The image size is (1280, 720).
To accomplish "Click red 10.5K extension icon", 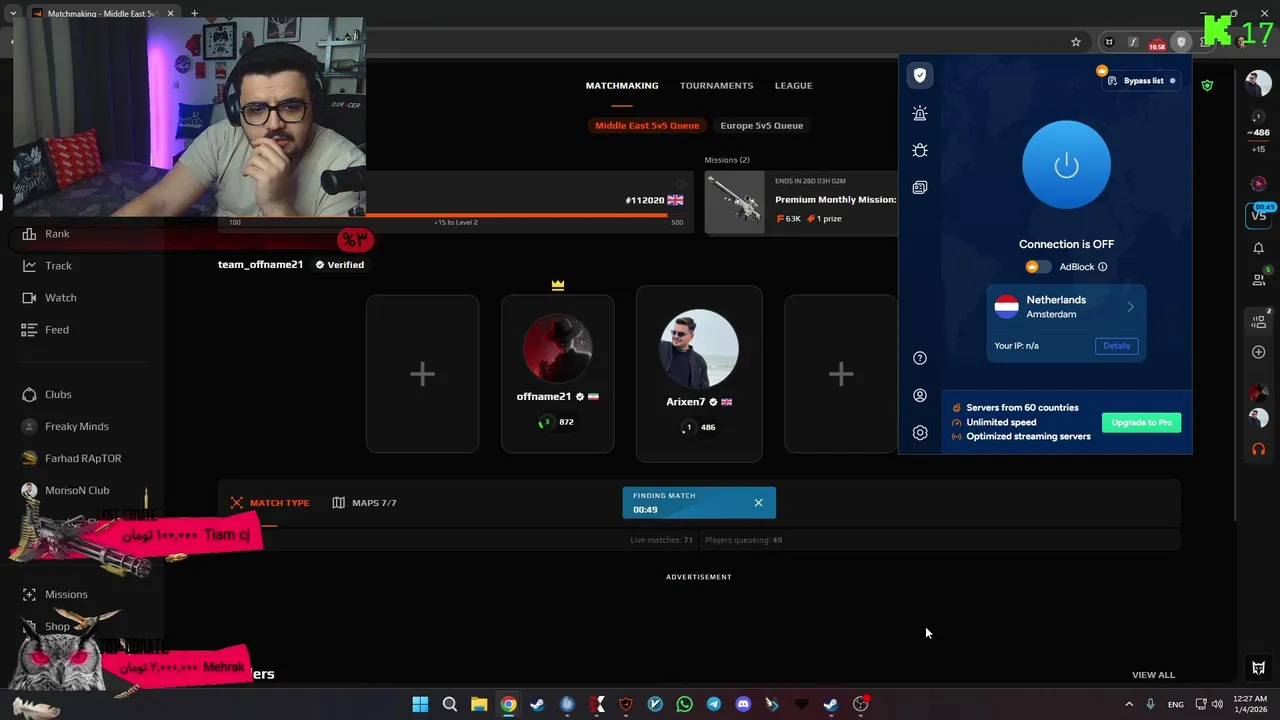I will (x=1157, y=43).
